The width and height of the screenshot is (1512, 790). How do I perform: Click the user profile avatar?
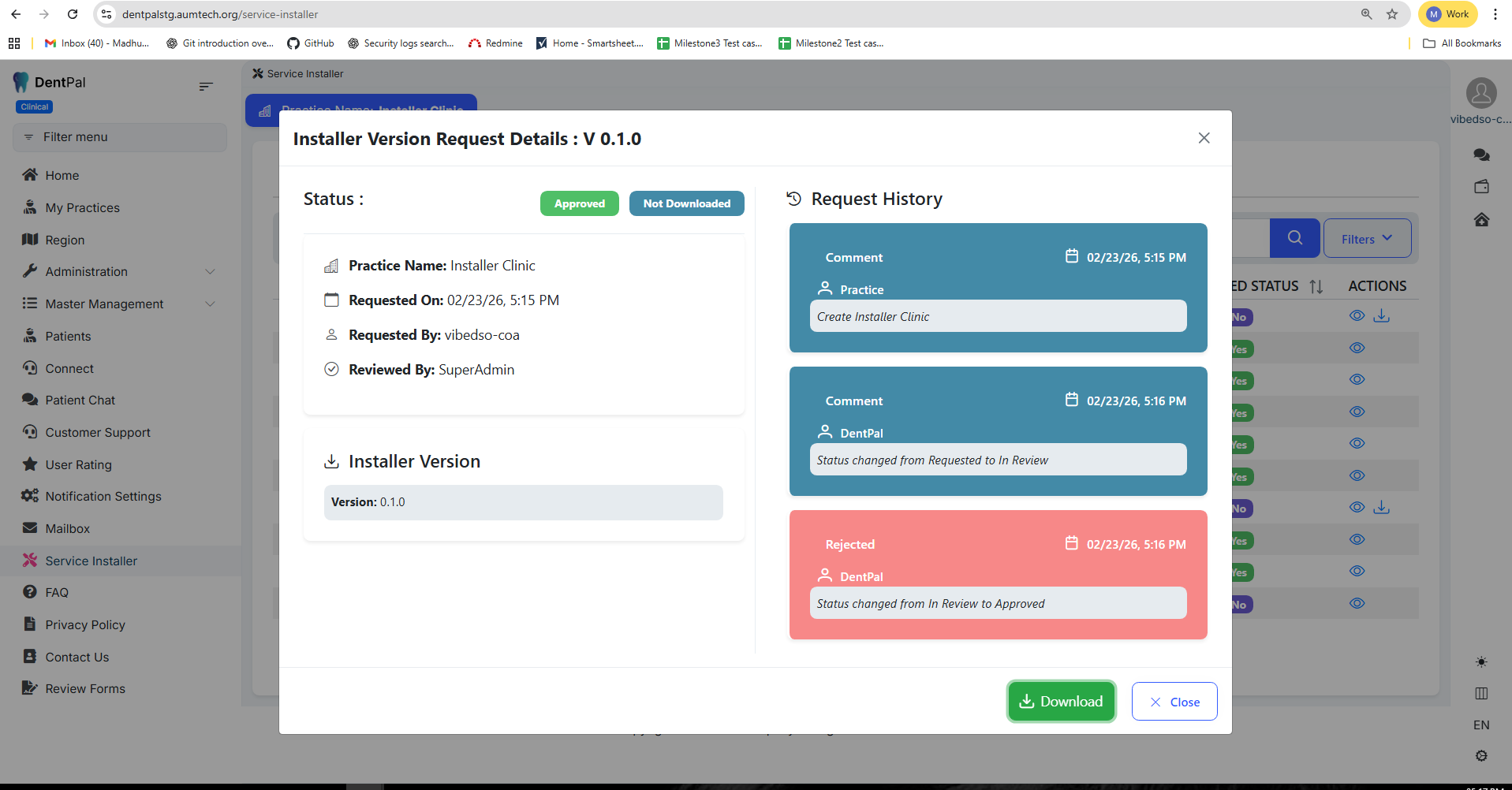point(1481,93)
